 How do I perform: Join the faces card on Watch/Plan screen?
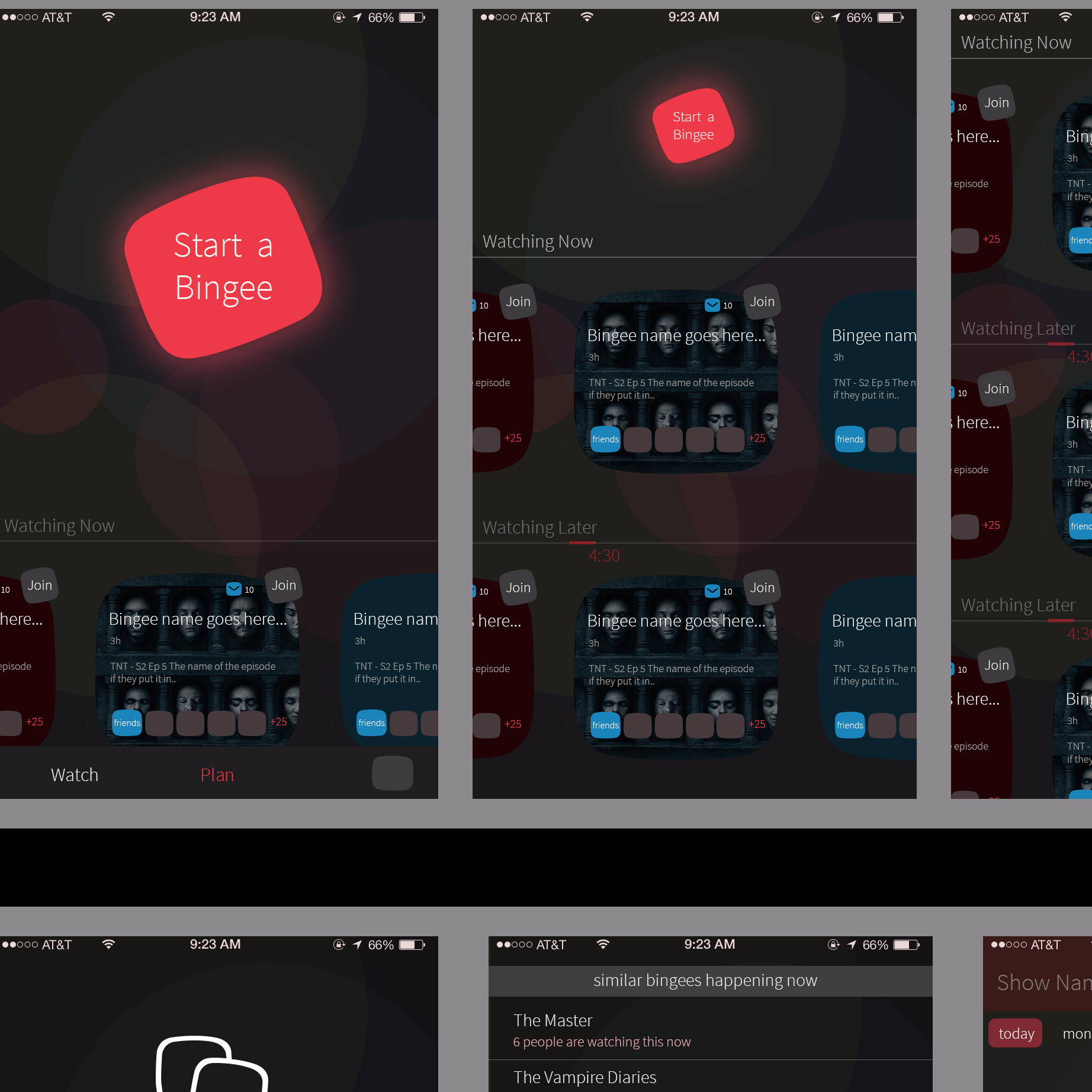(x=284, y=585)
